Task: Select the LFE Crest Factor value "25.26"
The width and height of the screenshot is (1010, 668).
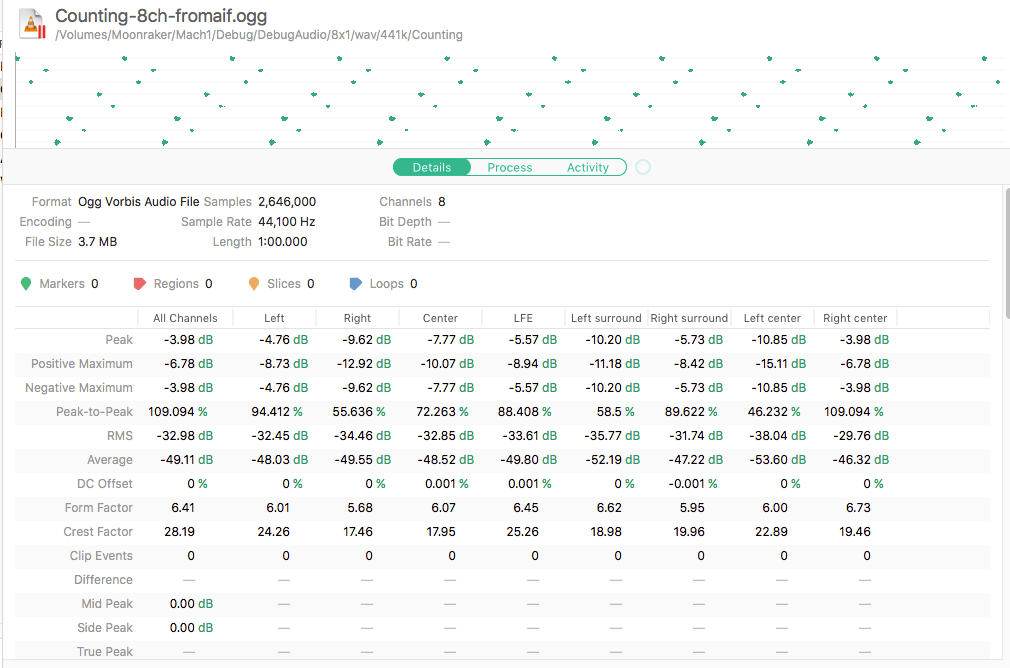Action: click(522, 532)
